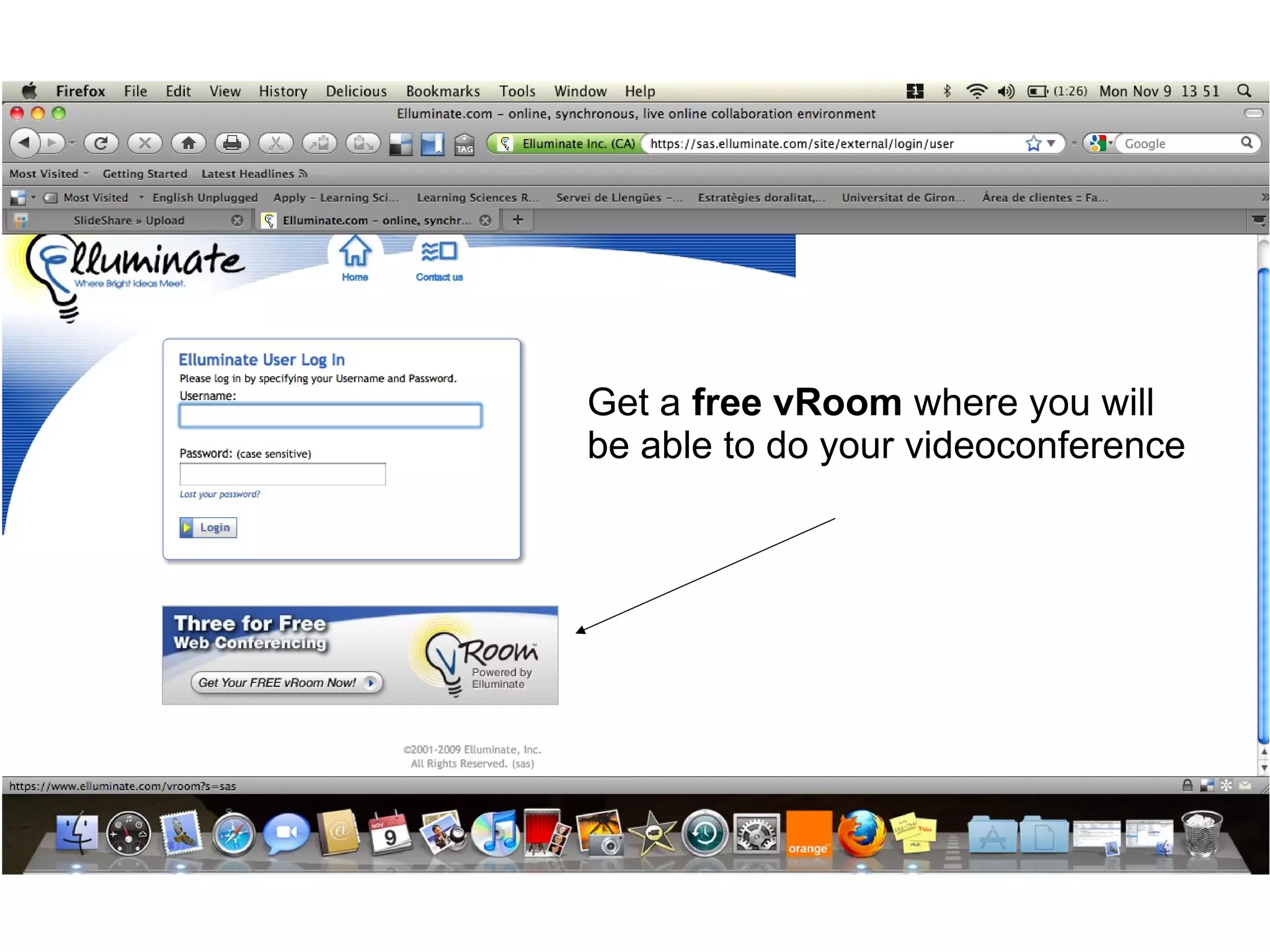Click the Lost your password link
Viewport: 1270px width, 952px height.
click(220, 494)
